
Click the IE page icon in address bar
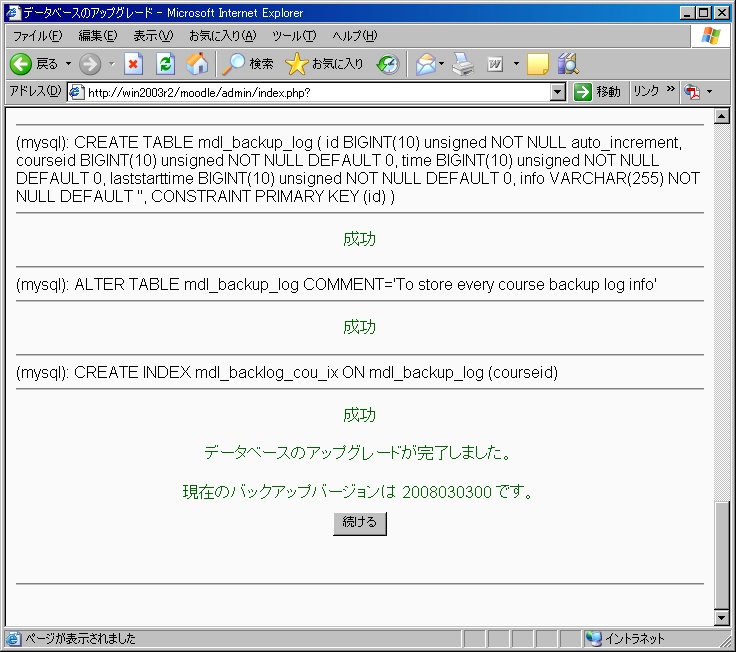(x=76, y=92)
